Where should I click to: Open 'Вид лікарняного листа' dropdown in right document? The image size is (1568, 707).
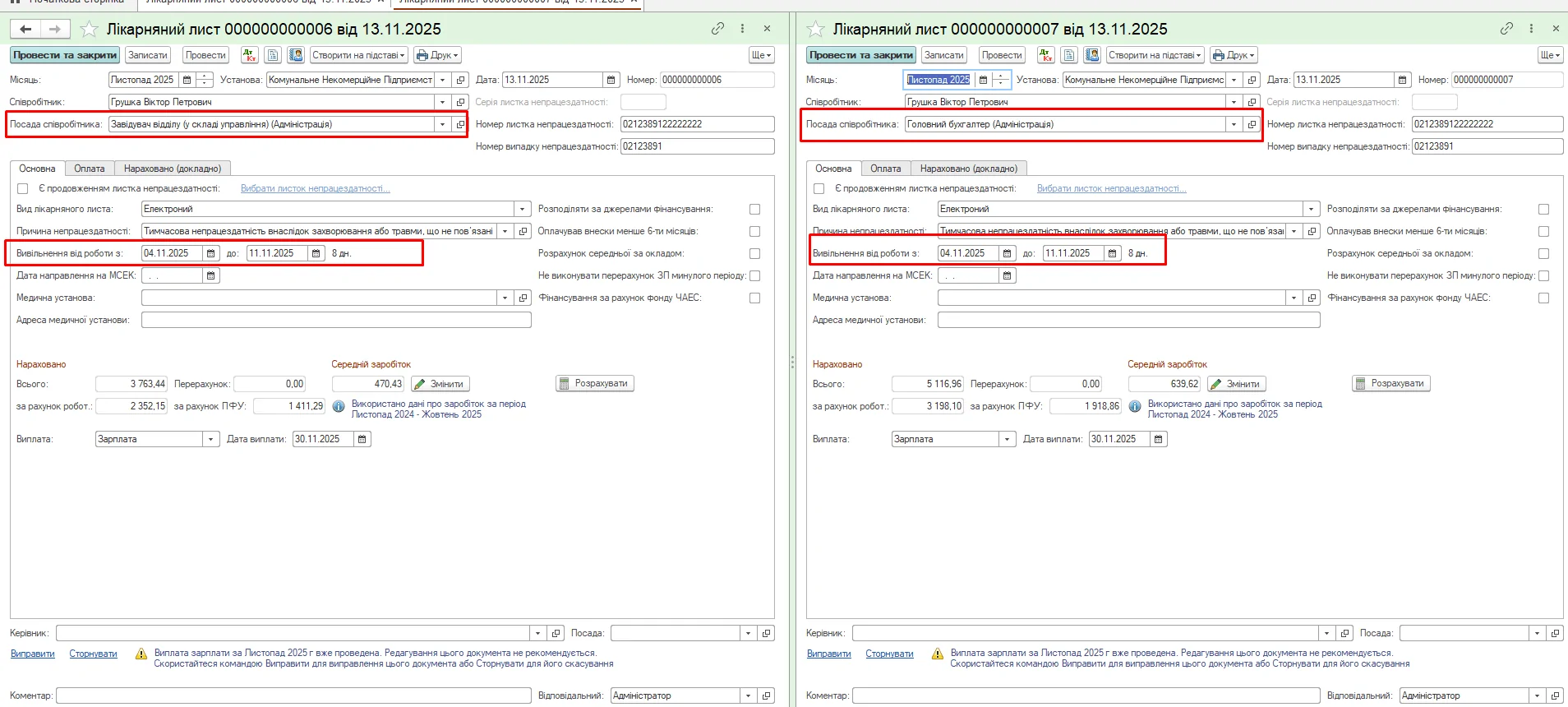(1312, 209)
